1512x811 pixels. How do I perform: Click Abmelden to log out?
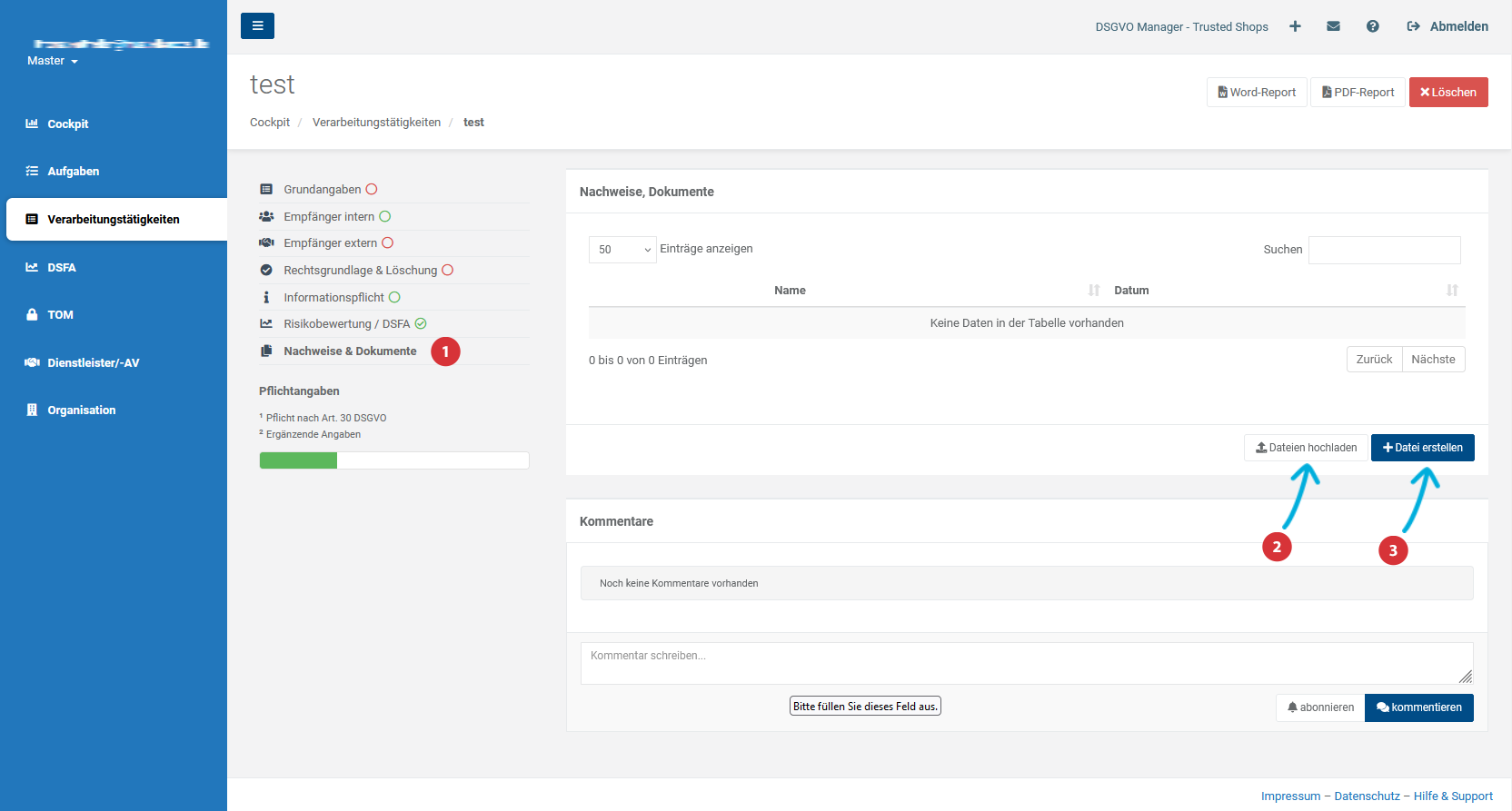point(1447,26)
